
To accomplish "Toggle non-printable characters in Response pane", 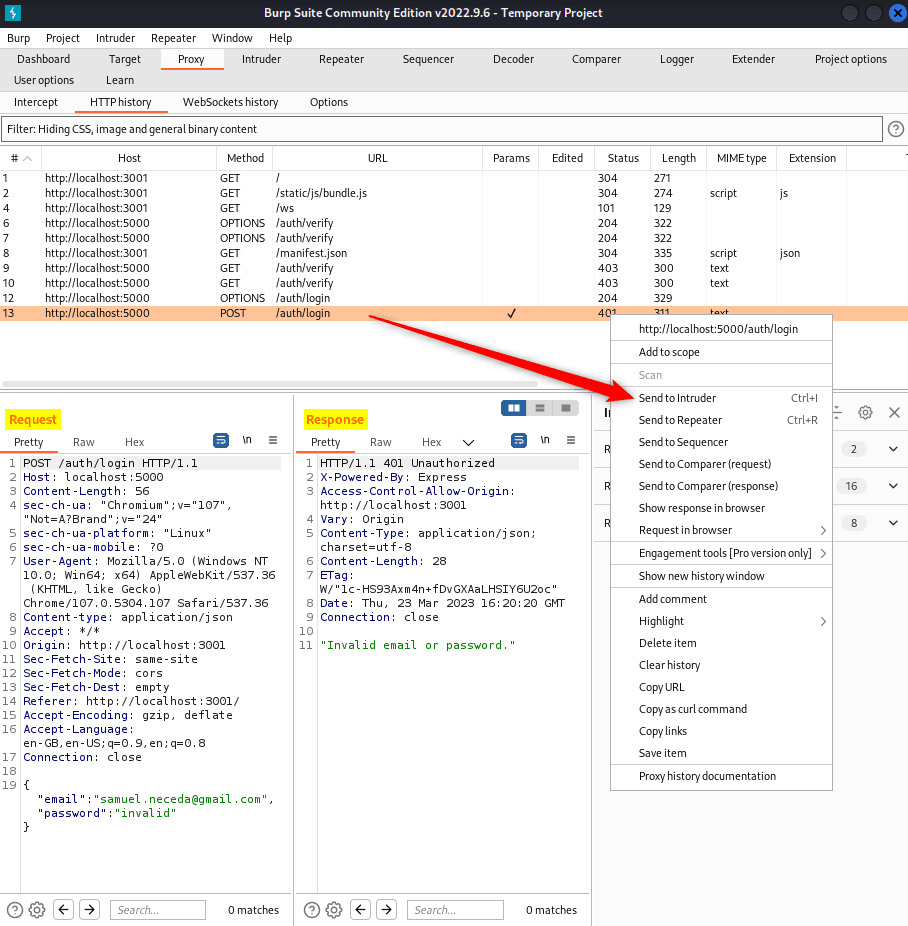I will pyautogui.click(x=545, y=440).
